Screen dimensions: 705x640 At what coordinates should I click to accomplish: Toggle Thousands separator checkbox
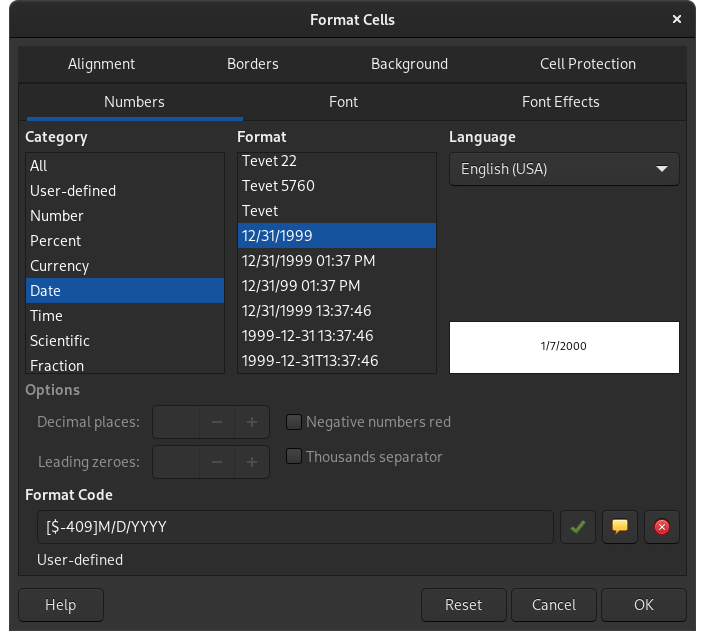coord(294,457)
